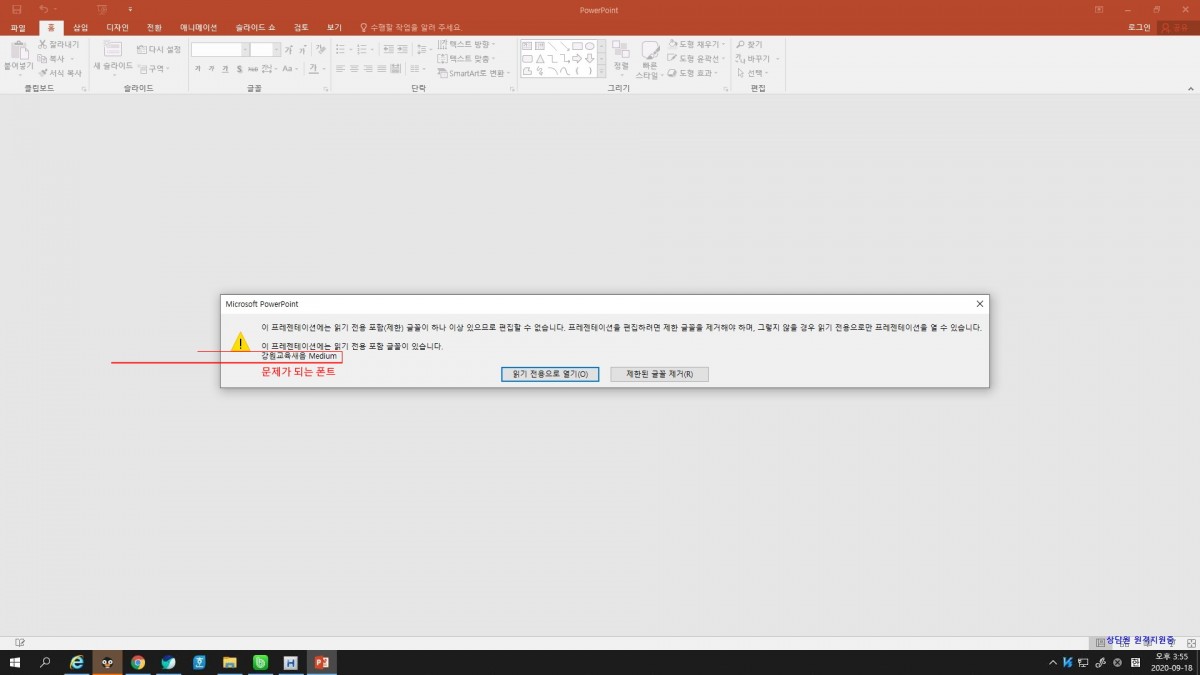Open the 텍스트 맞춤 dropdown
This screenshot has height=675, width=1200.
467,59
